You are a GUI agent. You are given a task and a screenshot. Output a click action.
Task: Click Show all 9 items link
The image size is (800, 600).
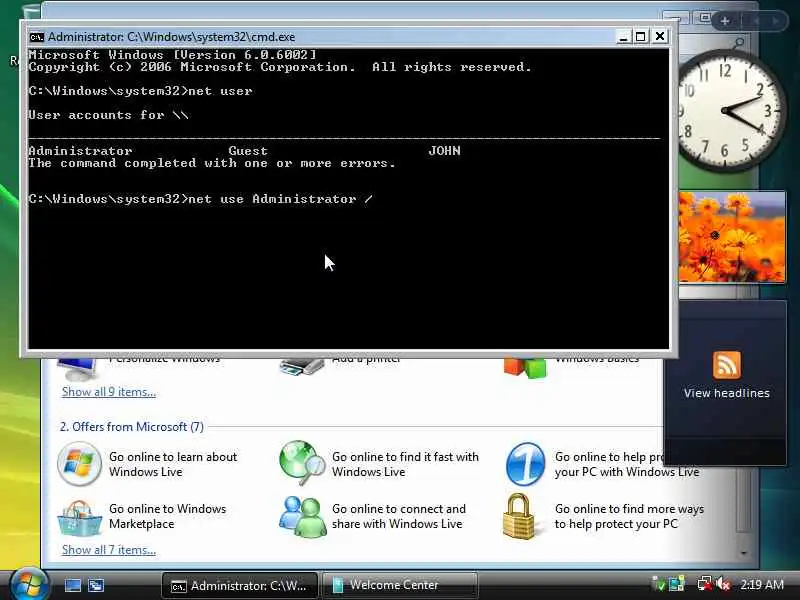109,392
